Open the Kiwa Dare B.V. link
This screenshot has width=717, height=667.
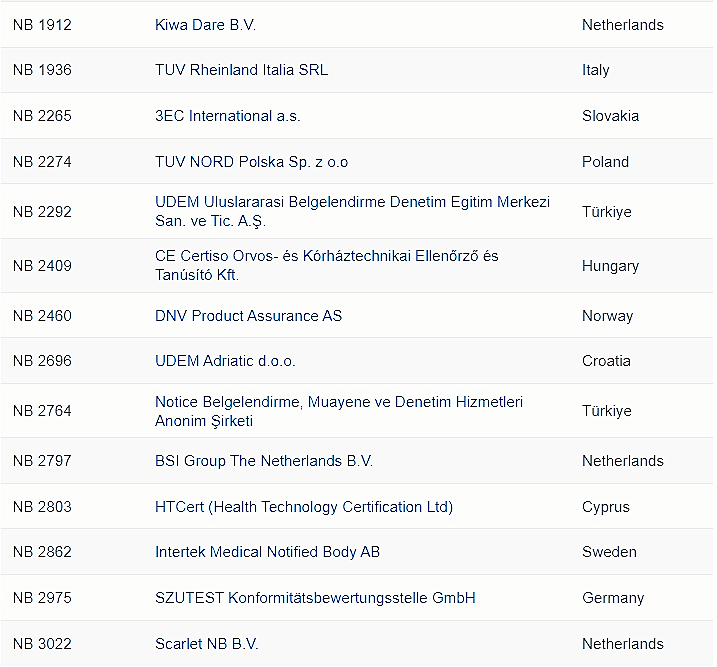coord(205,25)
